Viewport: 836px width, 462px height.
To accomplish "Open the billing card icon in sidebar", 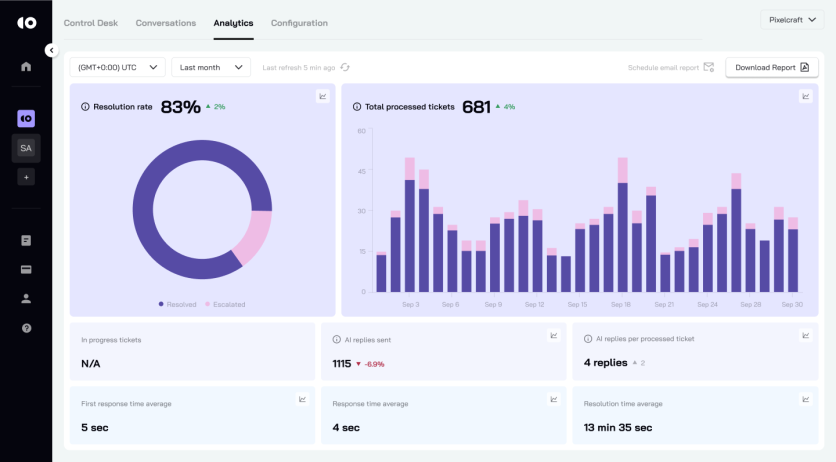I will coord(26,269).
